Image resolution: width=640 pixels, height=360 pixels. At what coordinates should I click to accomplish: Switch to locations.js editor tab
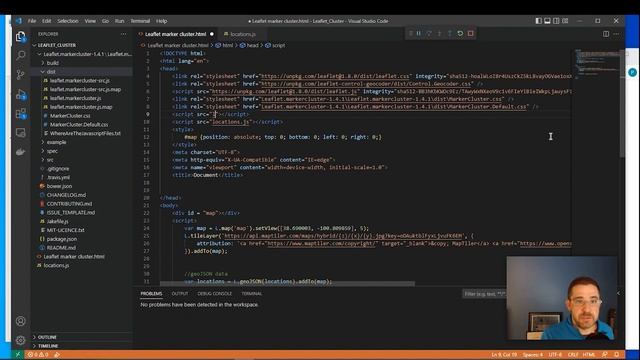click(x=242, y=34)
